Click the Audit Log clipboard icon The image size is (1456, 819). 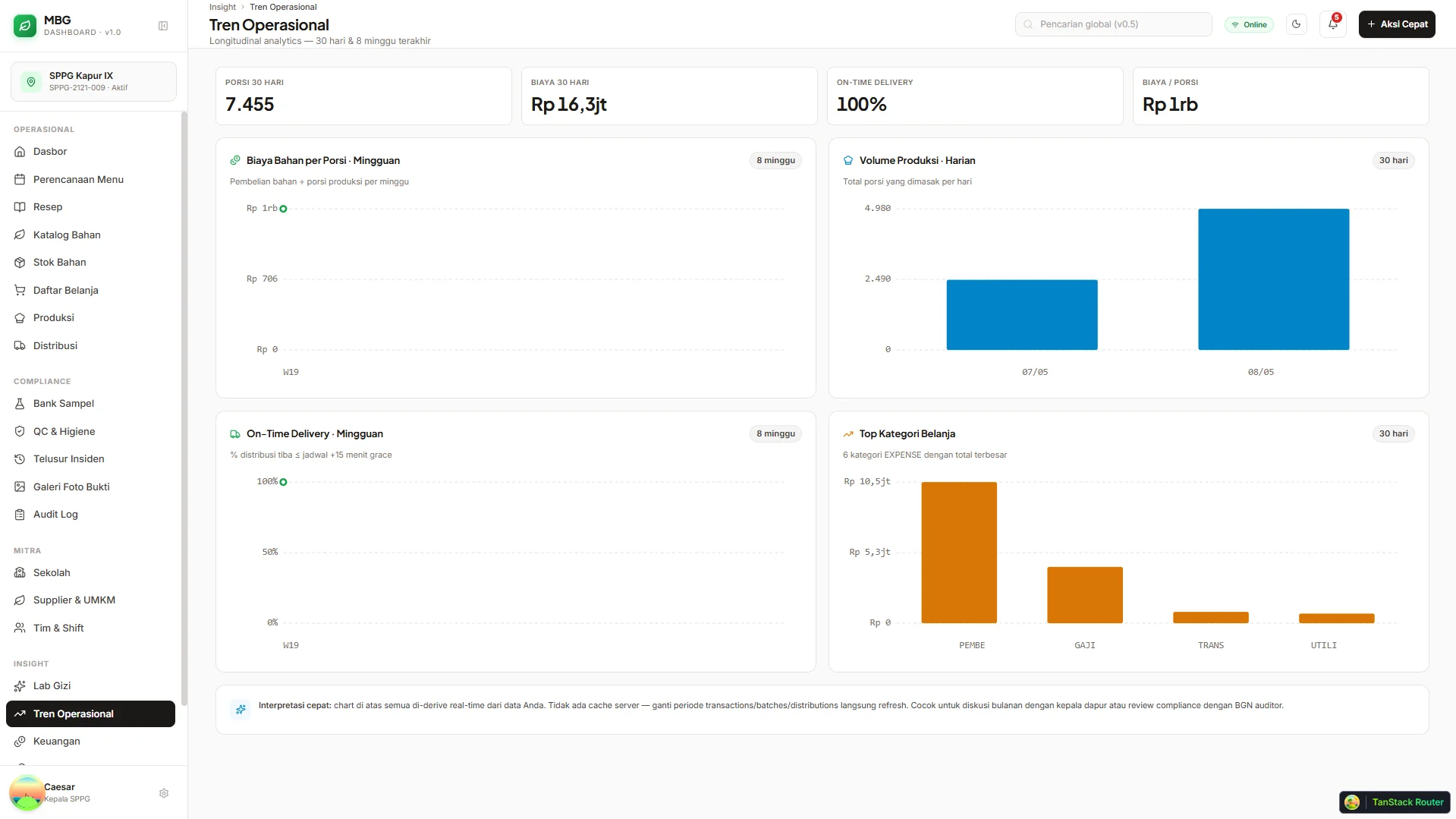(x=20, y=515)
